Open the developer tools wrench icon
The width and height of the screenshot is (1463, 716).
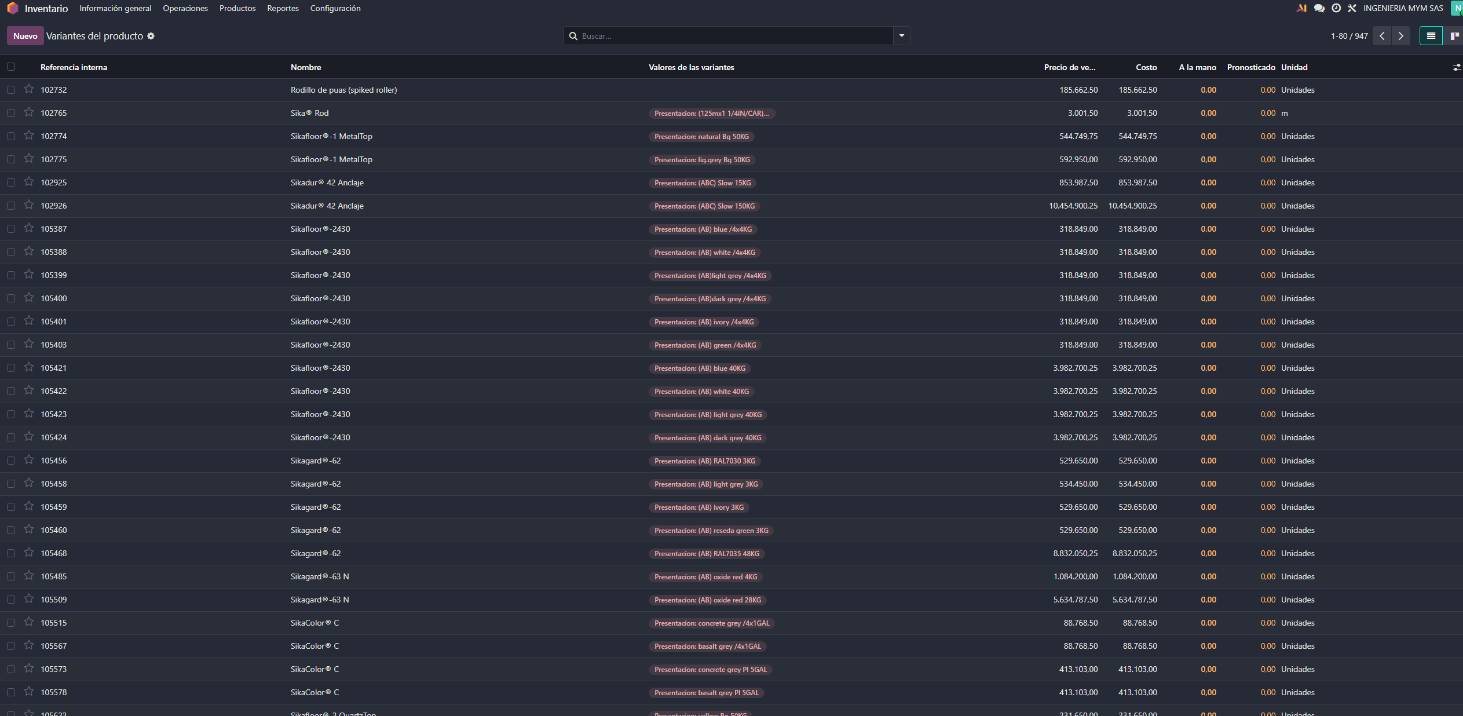point(1352,8)
